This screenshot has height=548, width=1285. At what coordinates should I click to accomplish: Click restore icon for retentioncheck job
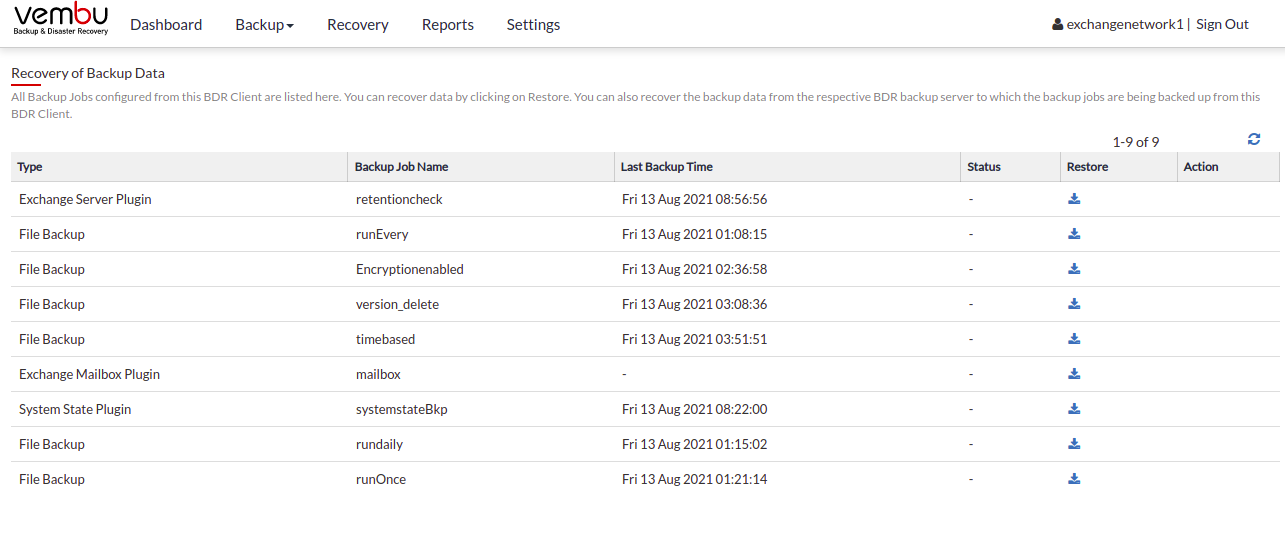tap(1074, 199)
